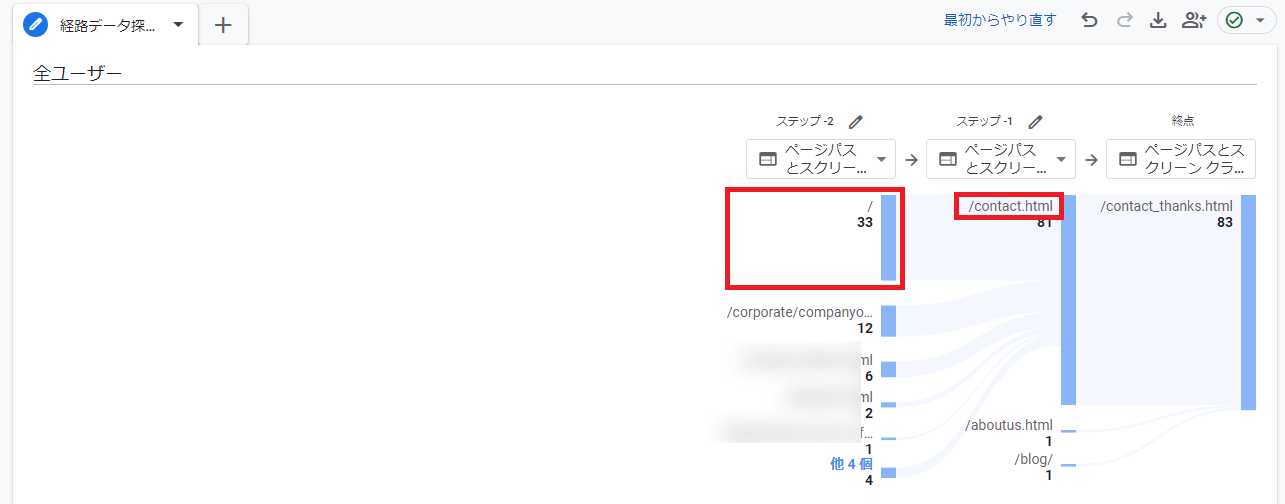Image resolution: width=1285 pixels, height=504 pixels.
Task: Download the exploration data
Action: pos(1158,20)
